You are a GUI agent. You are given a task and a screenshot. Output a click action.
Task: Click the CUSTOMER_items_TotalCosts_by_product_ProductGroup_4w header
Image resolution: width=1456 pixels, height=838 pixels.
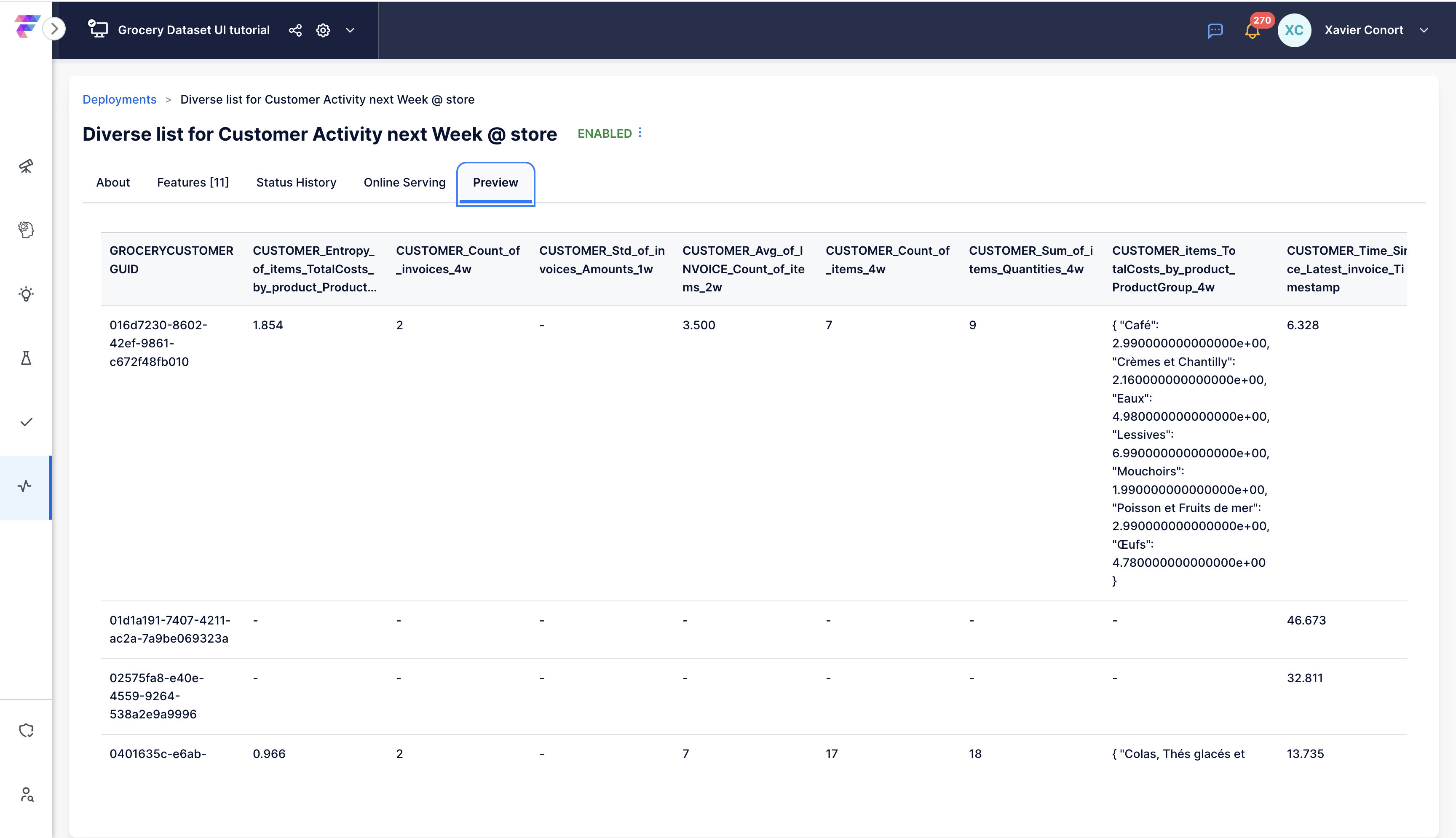(1173, 269)
